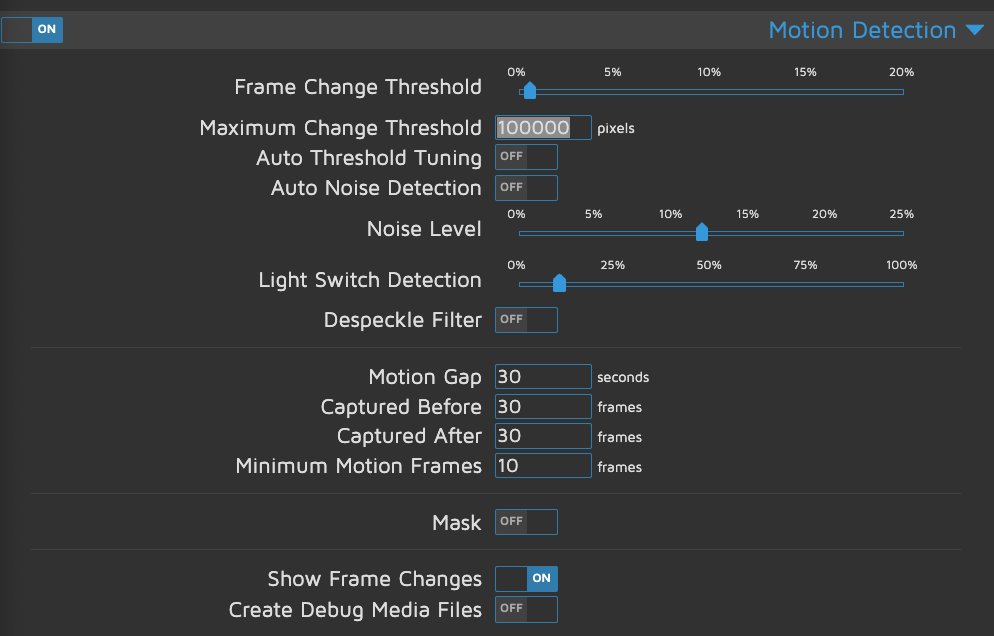Enable Auto Threshold Tuning
Image resolution: width=994 pixels, height=636 pixels.
[x=526, y=157]
